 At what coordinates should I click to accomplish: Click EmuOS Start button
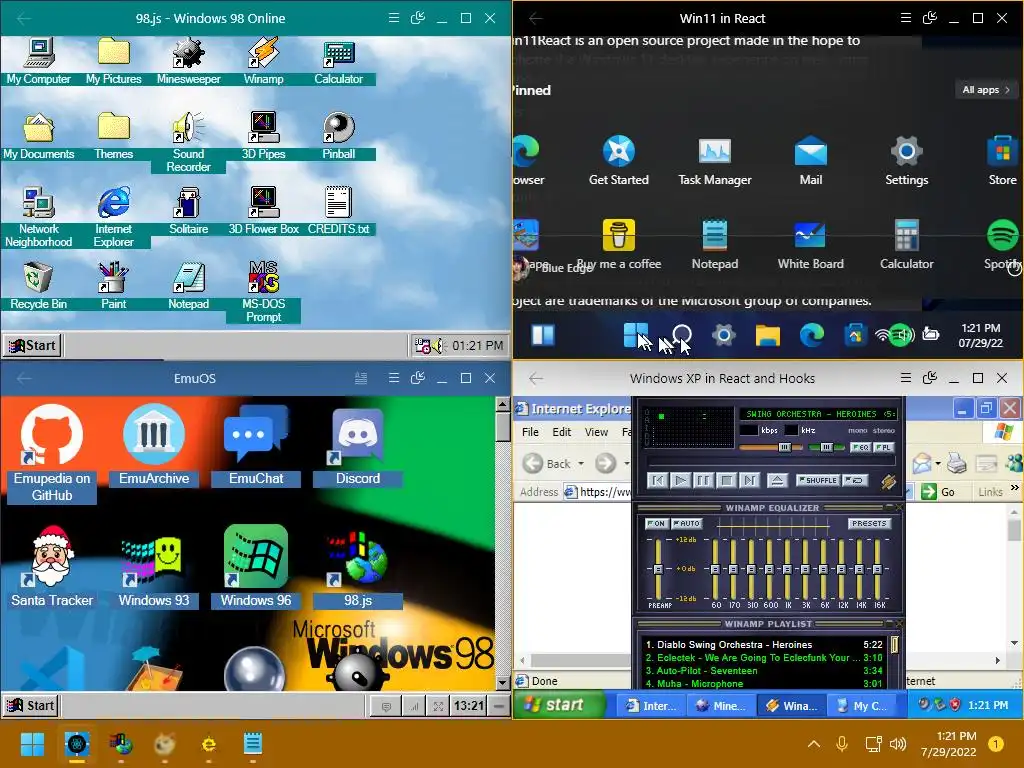click(x=31, y=705)
